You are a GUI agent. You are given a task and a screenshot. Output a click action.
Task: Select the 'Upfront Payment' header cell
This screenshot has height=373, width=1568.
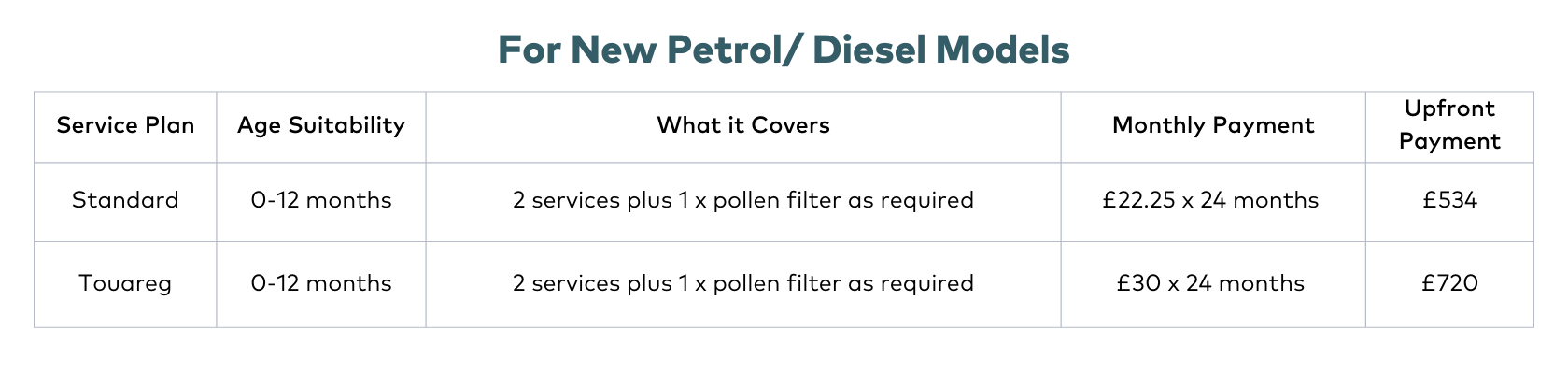point(1449,125)
